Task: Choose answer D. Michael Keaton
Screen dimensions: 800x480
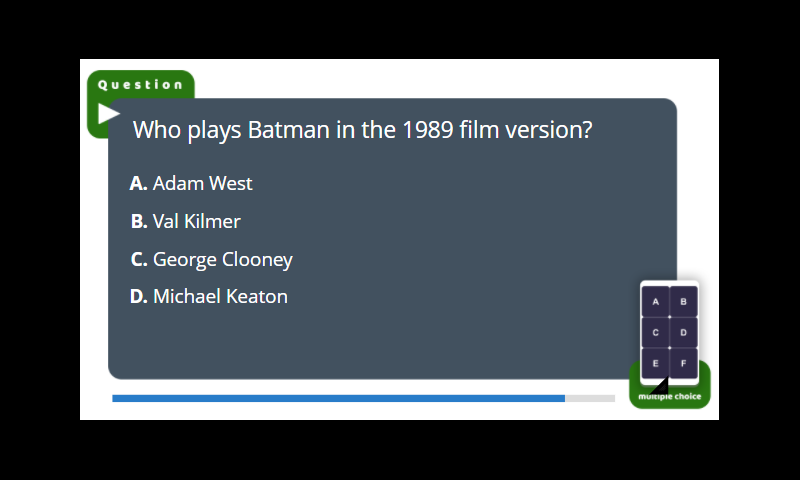Action: tap(209, 296)
